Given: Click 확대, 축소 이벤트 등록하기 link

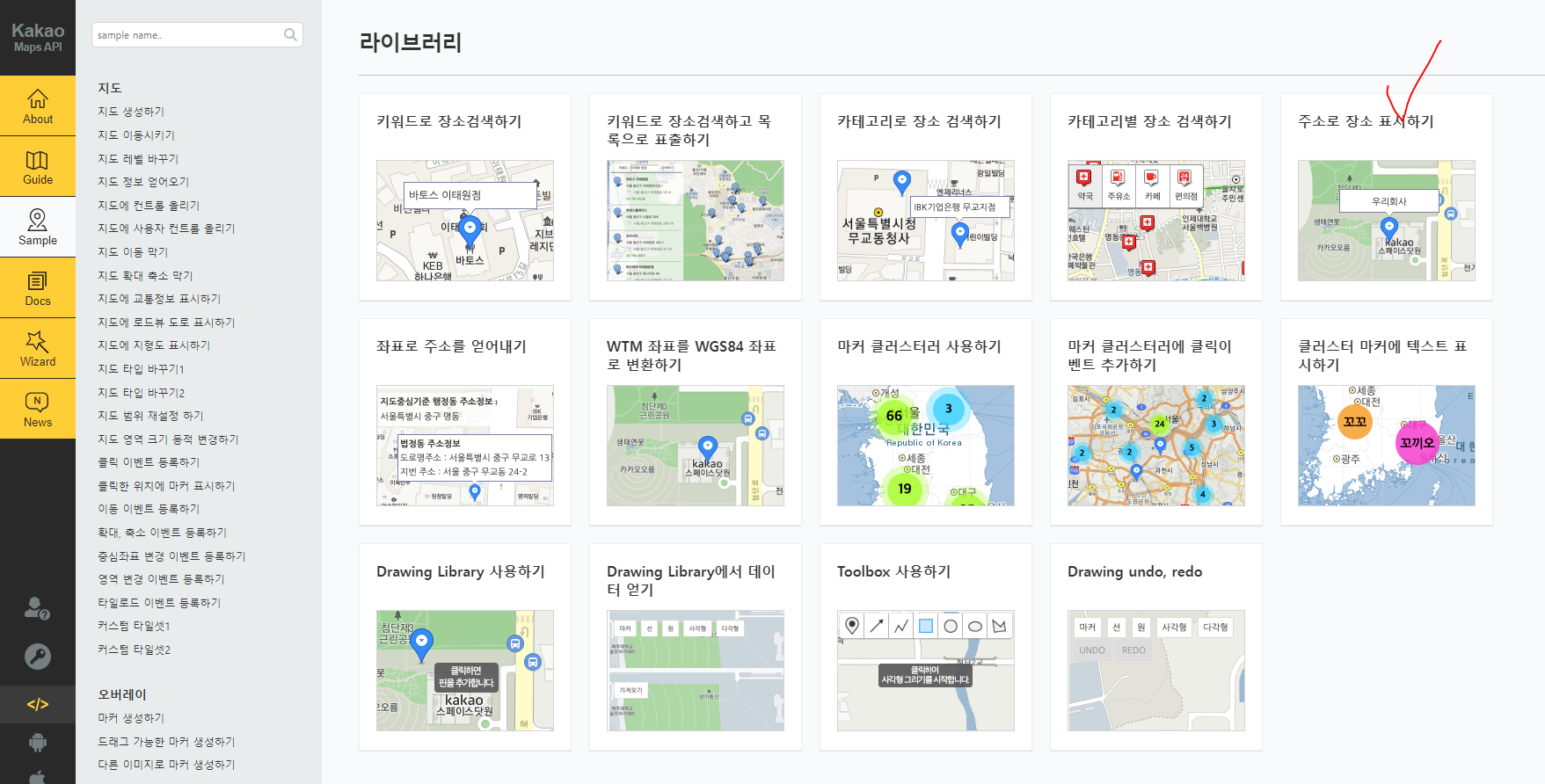Looking at the screenshot, I should coord(162,533).
